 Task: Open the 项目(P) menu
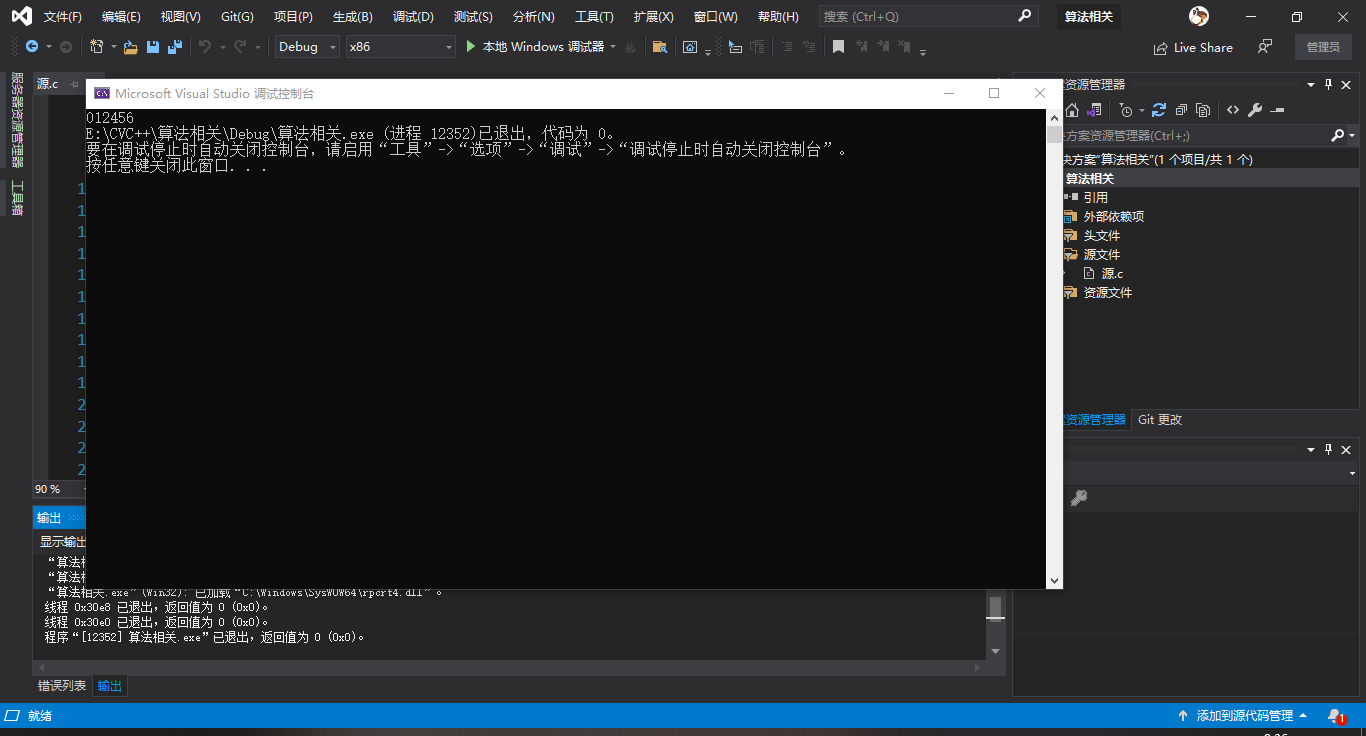(x=293, y=17)
